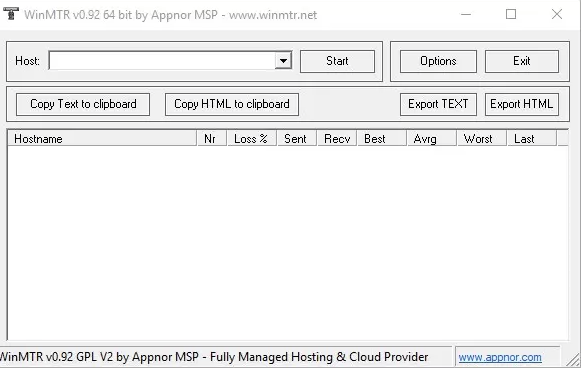Select the Recv column header
Viewport: 582px width, 369px height.
(337, 139)
